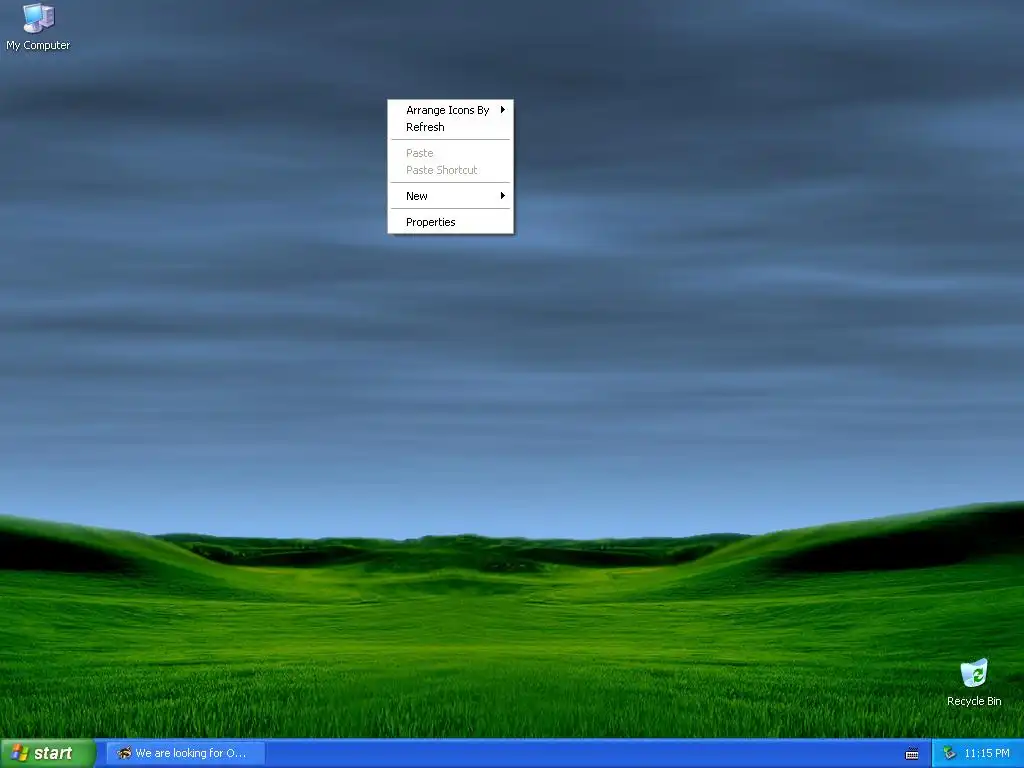1024x768 pixels.
Task: Click the greyed Paste menu entry
Action: [450, 153]
